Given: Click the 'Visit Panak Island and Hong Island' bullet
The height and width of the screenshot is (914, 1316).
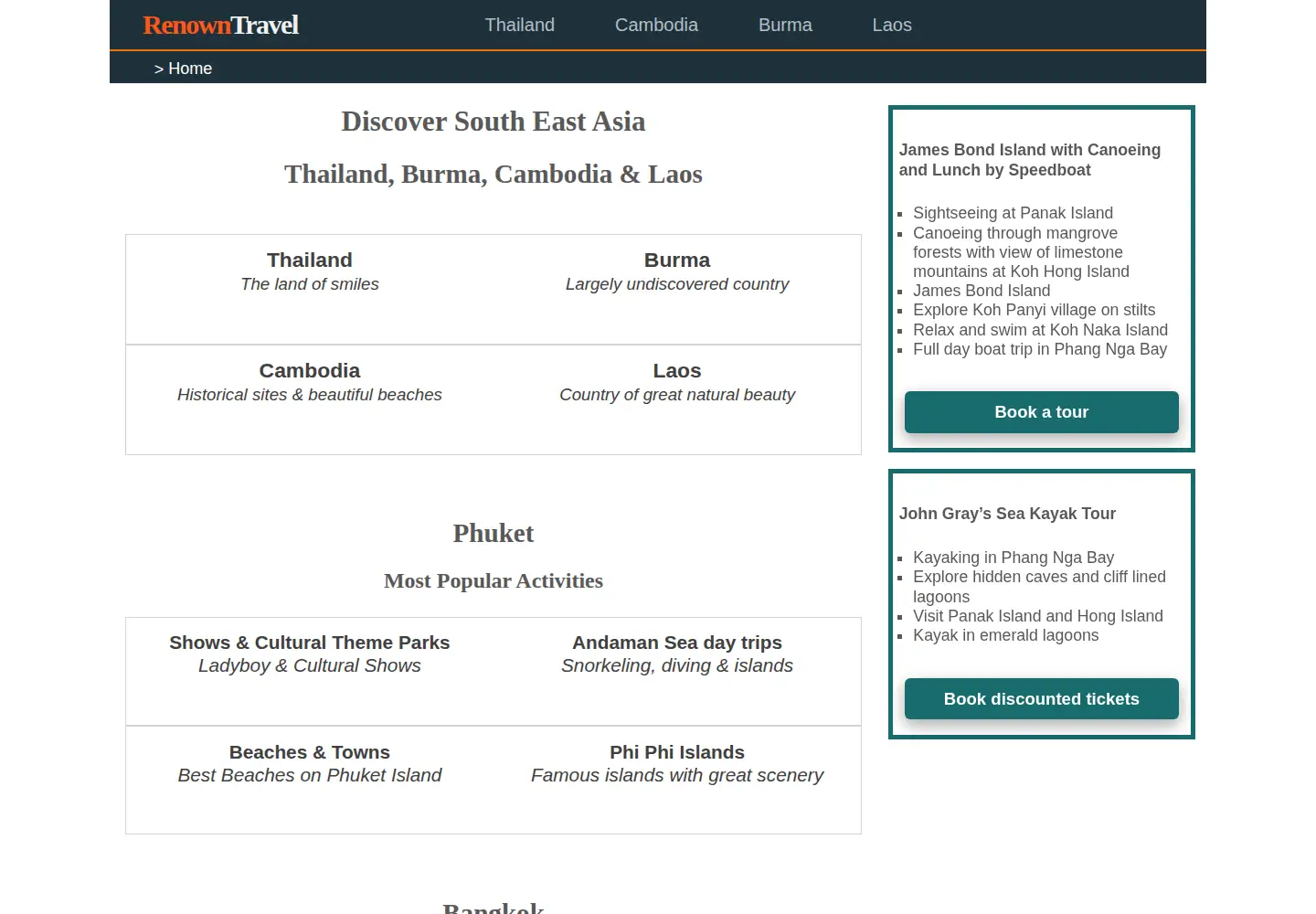Looking at the screenshot, I should click(x=1038, y=616).
